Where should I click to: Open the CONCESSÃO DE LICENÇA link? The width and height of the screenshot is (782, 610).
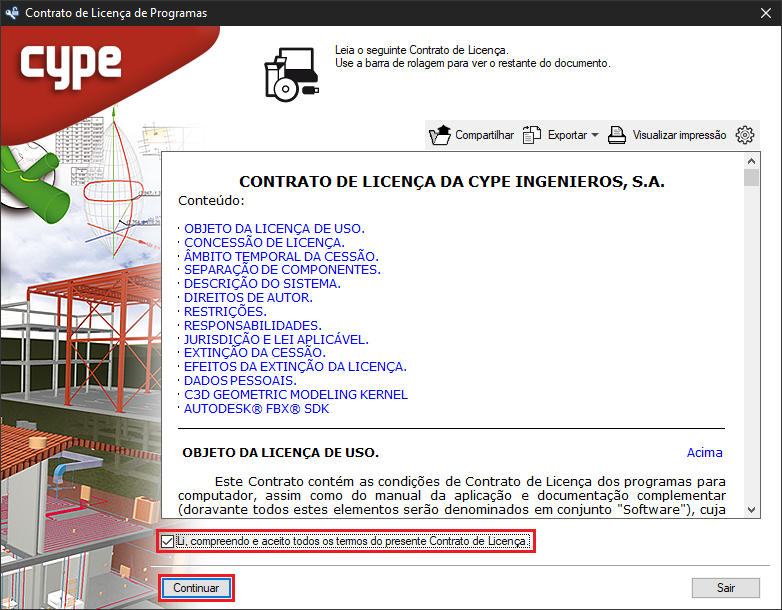click(264, 242)
